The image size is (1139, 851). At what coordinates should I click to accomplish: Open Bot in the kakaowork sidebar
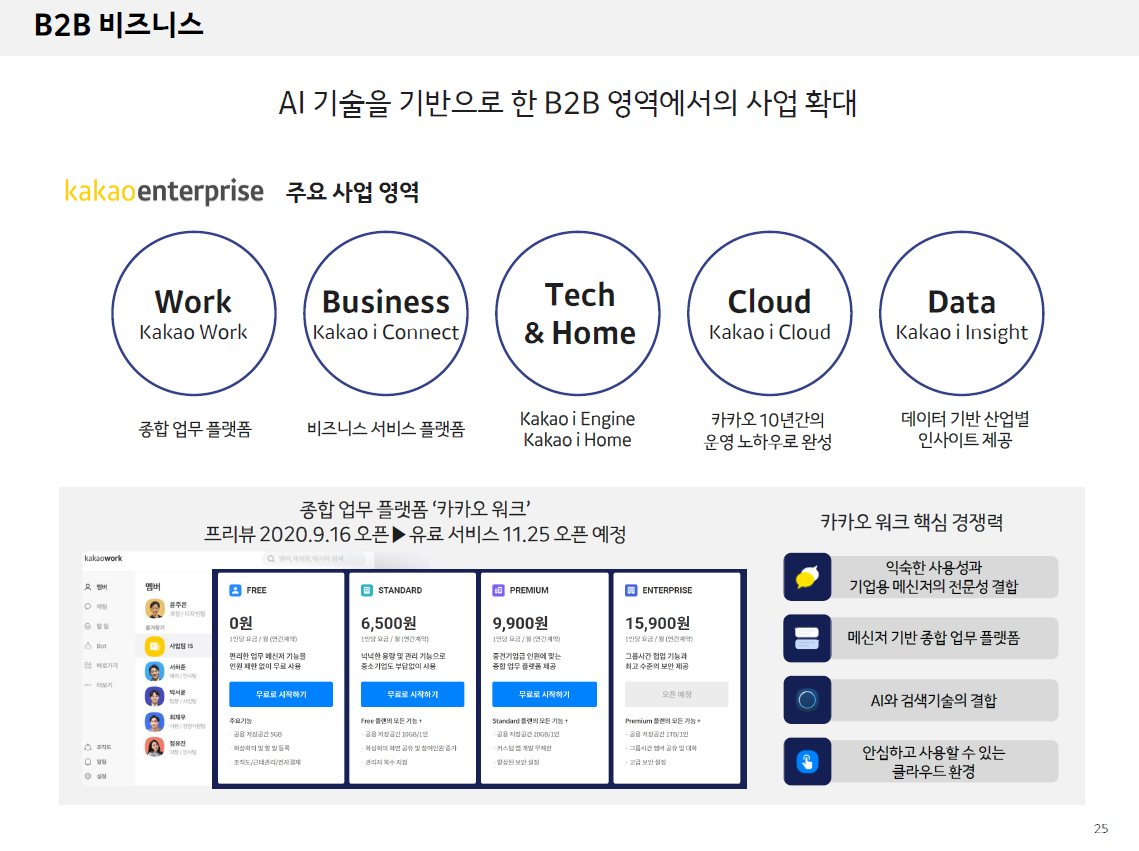(x=96, y=646)
